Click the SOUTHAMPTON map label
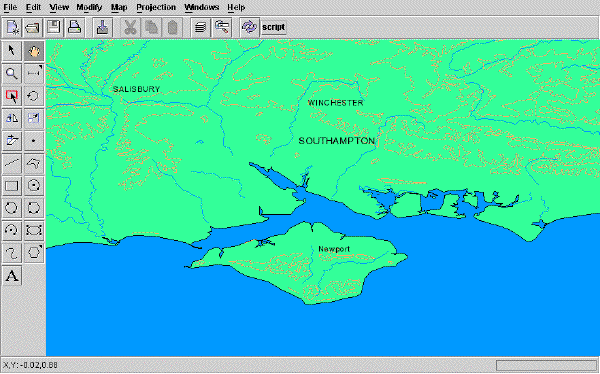The height and width of the screenshot is (374, 600). coord(337,140)
